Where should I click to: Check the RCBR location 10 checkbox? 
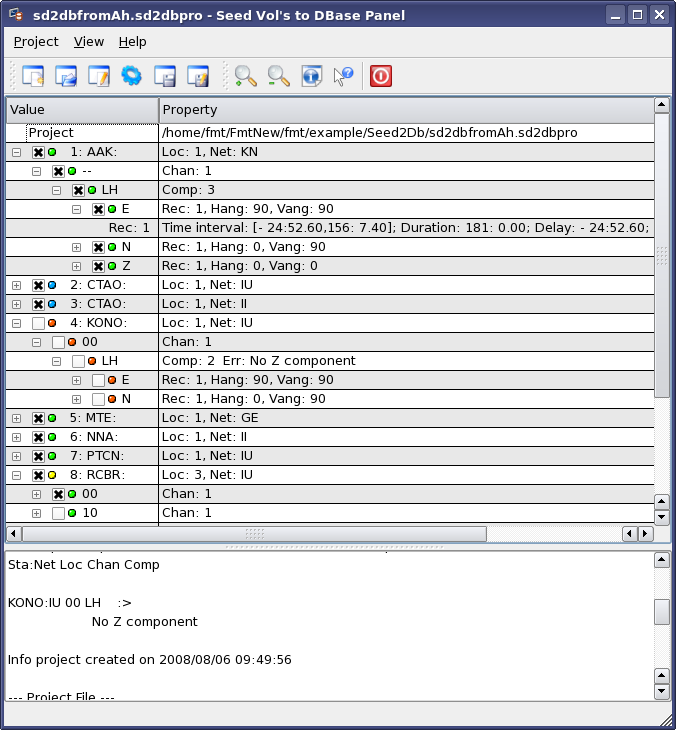click(x=58, y=513)
